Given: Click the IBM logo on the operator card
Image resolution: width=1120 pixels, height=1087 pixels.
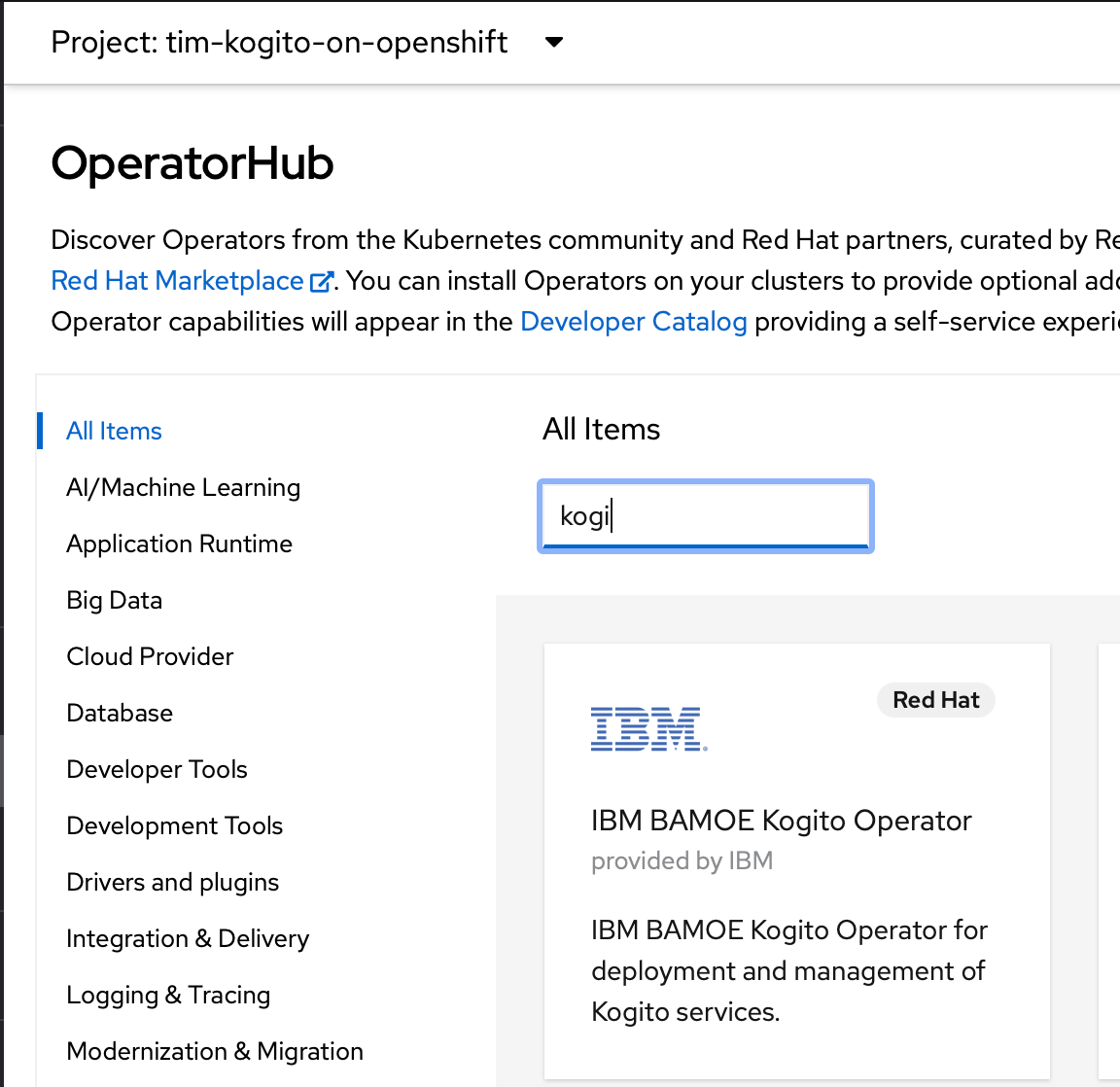Looking at the screenshot, I should (x=648, y=728).
